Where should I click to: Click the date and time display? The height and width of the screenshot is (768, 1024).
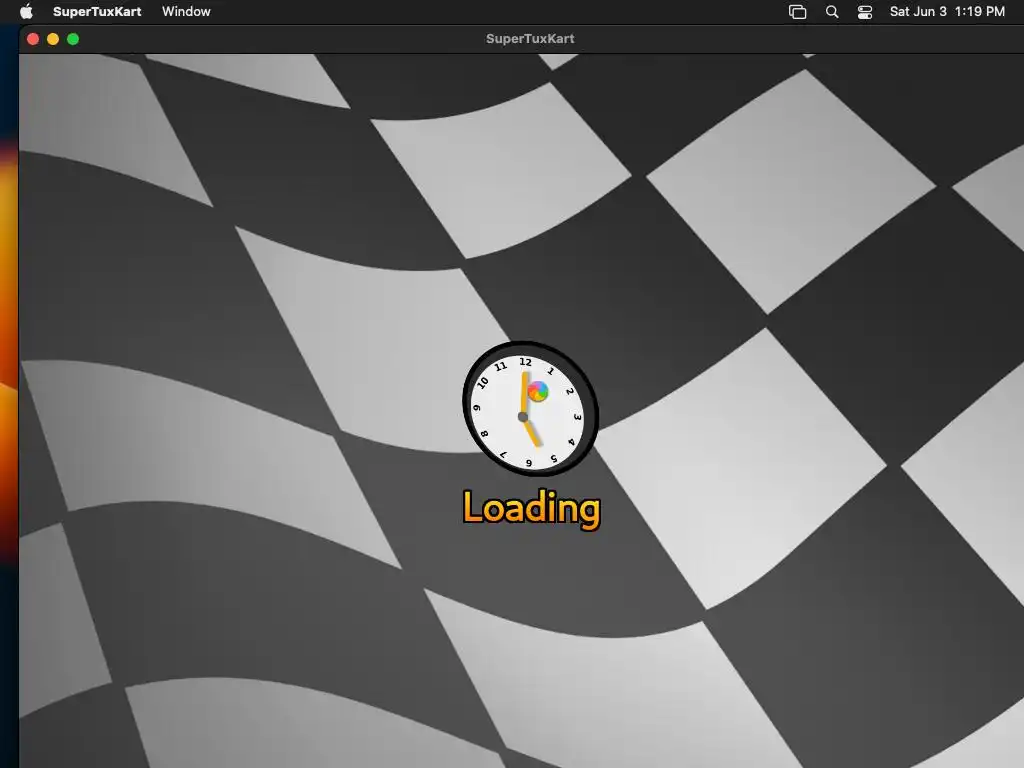pyautogui.click(x=947, y=11)
